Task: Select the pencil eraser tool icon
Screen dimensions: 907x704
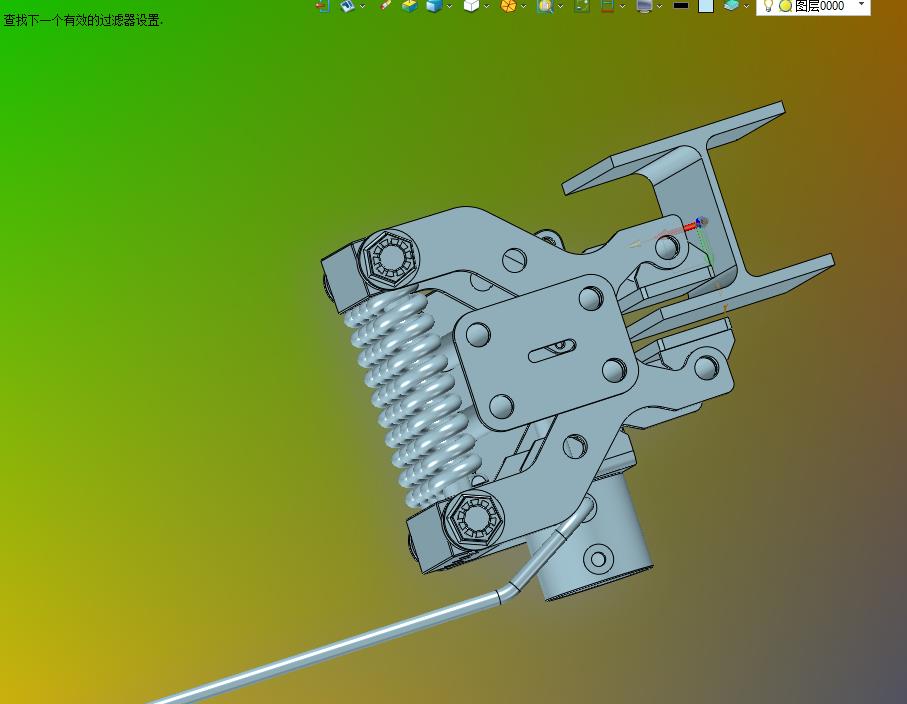Action: (386, 6)
